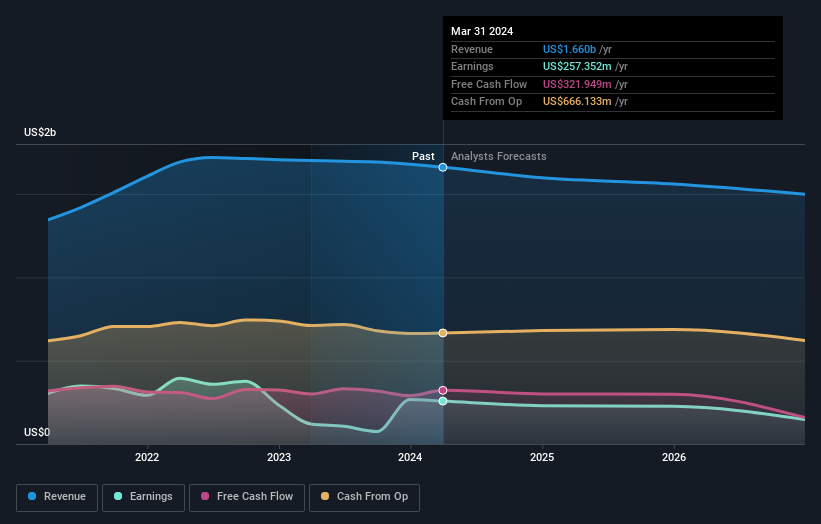The width and height of the screenshot is (821, 524).
Task: Select the 2024 x-axis label
Action: (410, 457)
